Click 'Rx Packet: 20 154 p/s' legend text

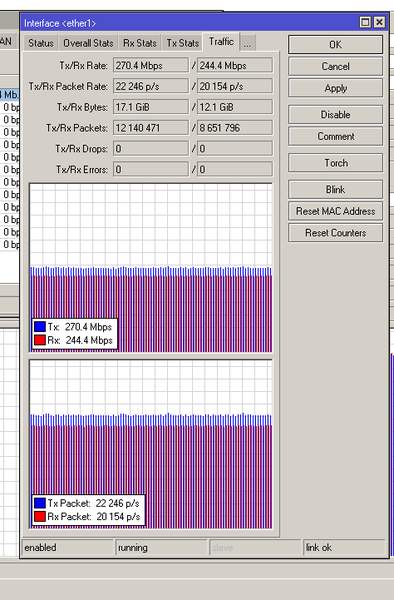pos(94,517)
